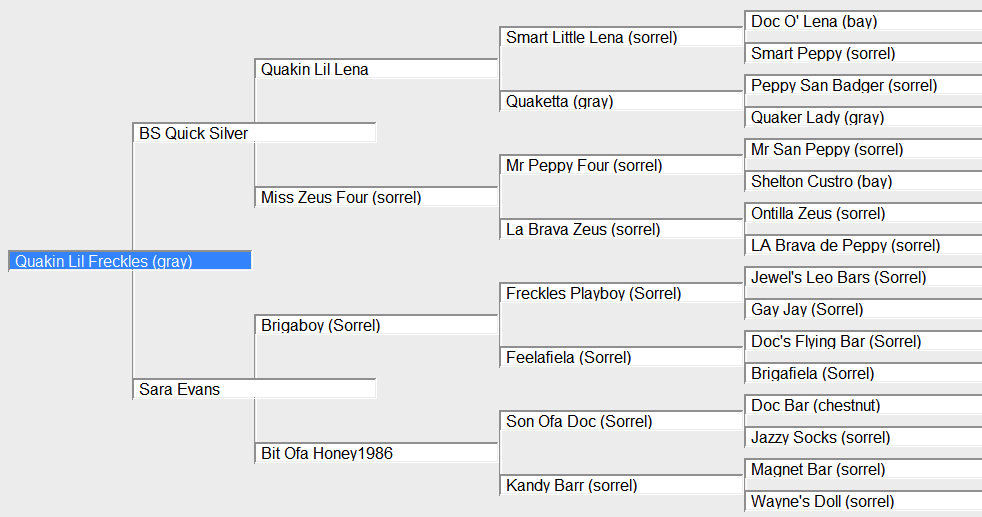
Task: Select La Brava Zeus (sorrel)
Action: pos(621,229)
